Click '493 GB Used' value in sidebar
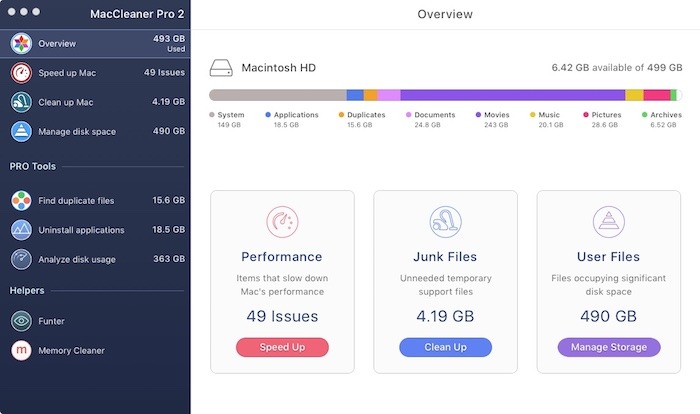Viewport: 700px width, 414px height. pyautogui.click(x=169, y=43)
